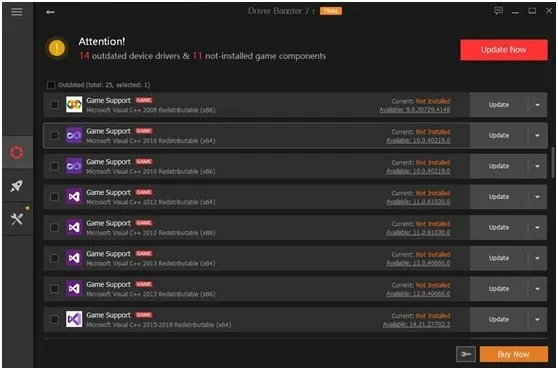558x370 pixels.
Task: Click the Visual C++ 2008 (x86) icon
Action: (74, 105)
